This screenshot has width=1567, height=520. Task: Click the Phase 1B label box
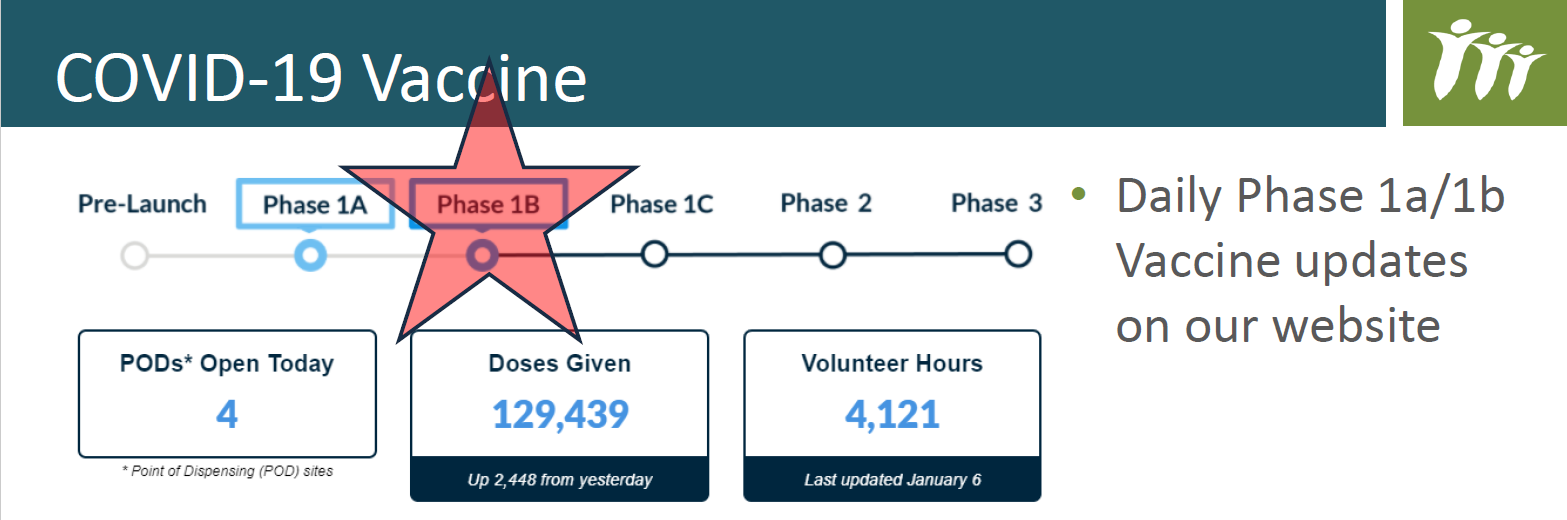[489, 205]
